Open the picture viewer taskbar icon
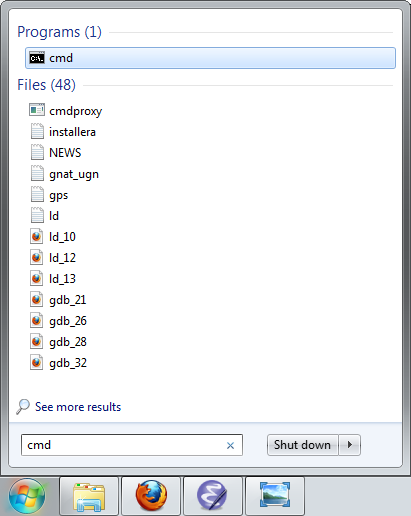Screen dimensions: 411x516 pyautogui.click(x=275, y=496)
